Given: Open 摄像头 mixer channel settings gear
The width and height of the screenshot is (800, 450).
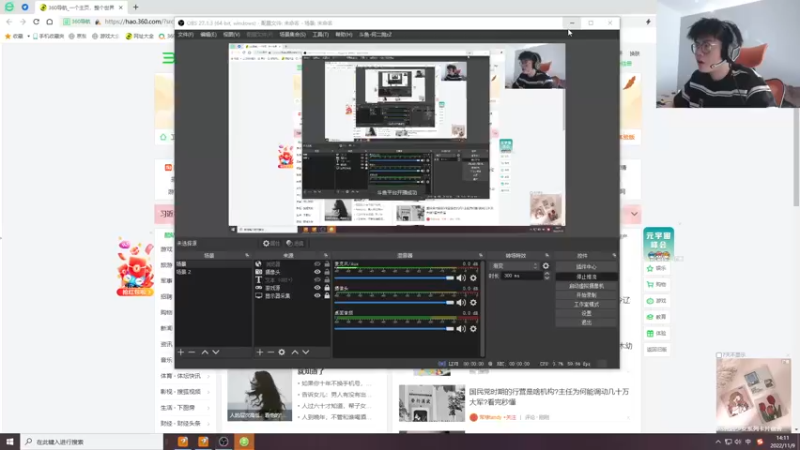Looking at the screenshot, I should pos(473,303).
